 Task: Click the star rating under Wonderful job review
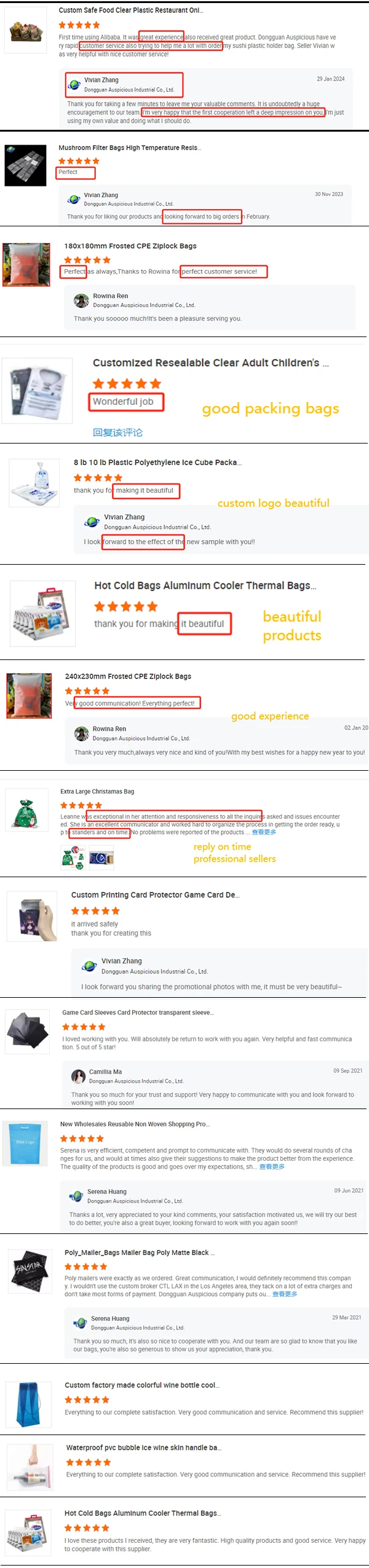tap(127, 384)
